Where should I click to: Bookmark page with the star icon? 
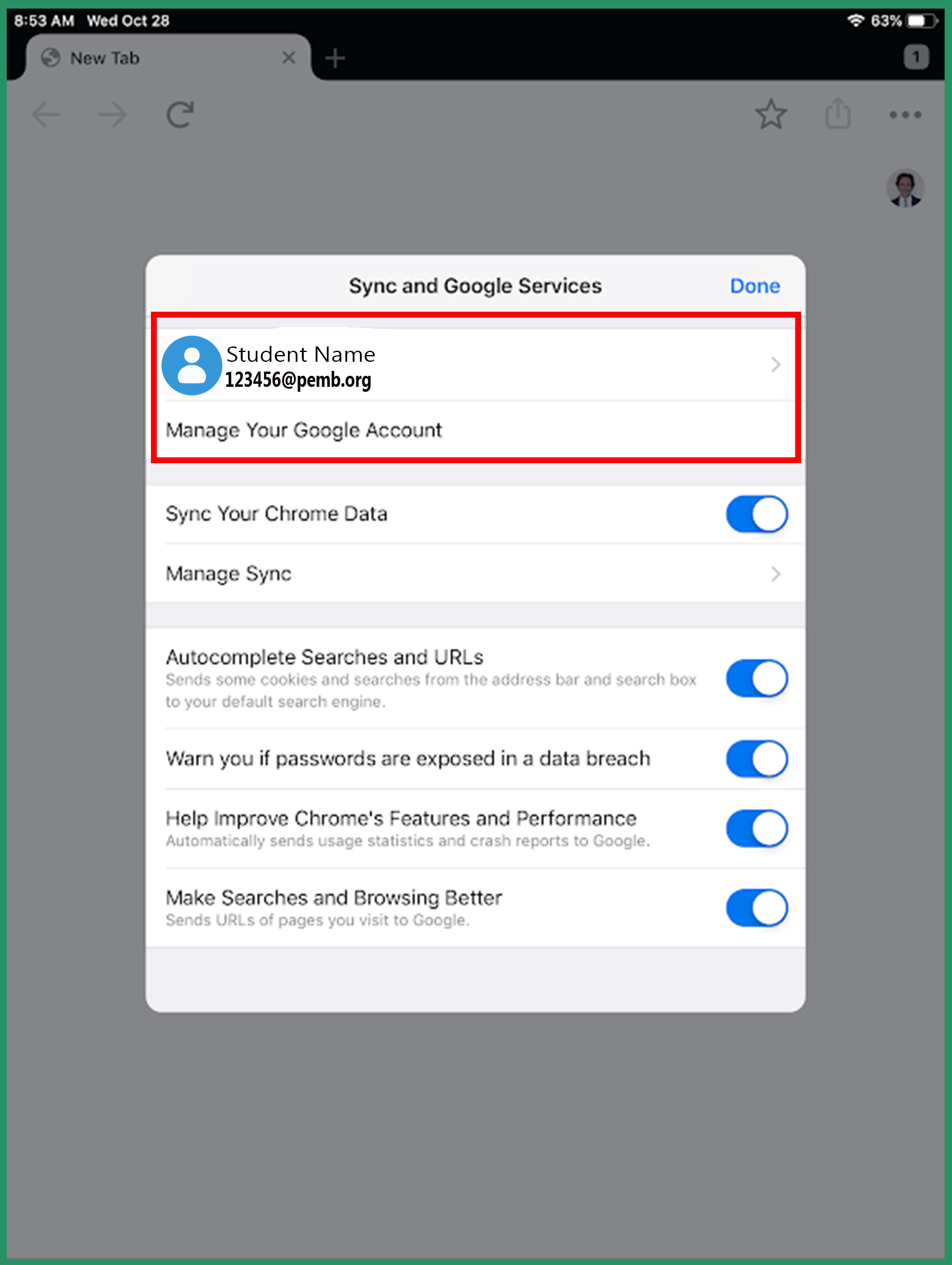click(x=771, y=114)
